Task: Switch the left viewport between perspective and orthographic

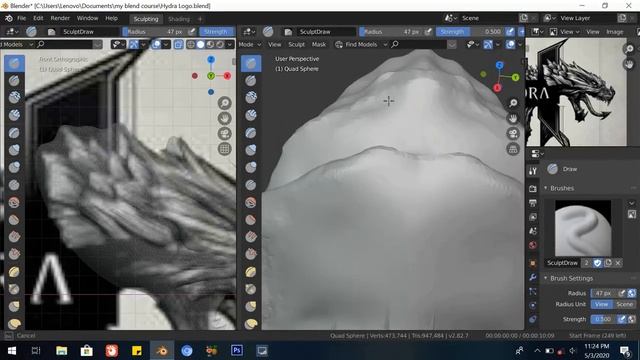Action: coord(224,149)
